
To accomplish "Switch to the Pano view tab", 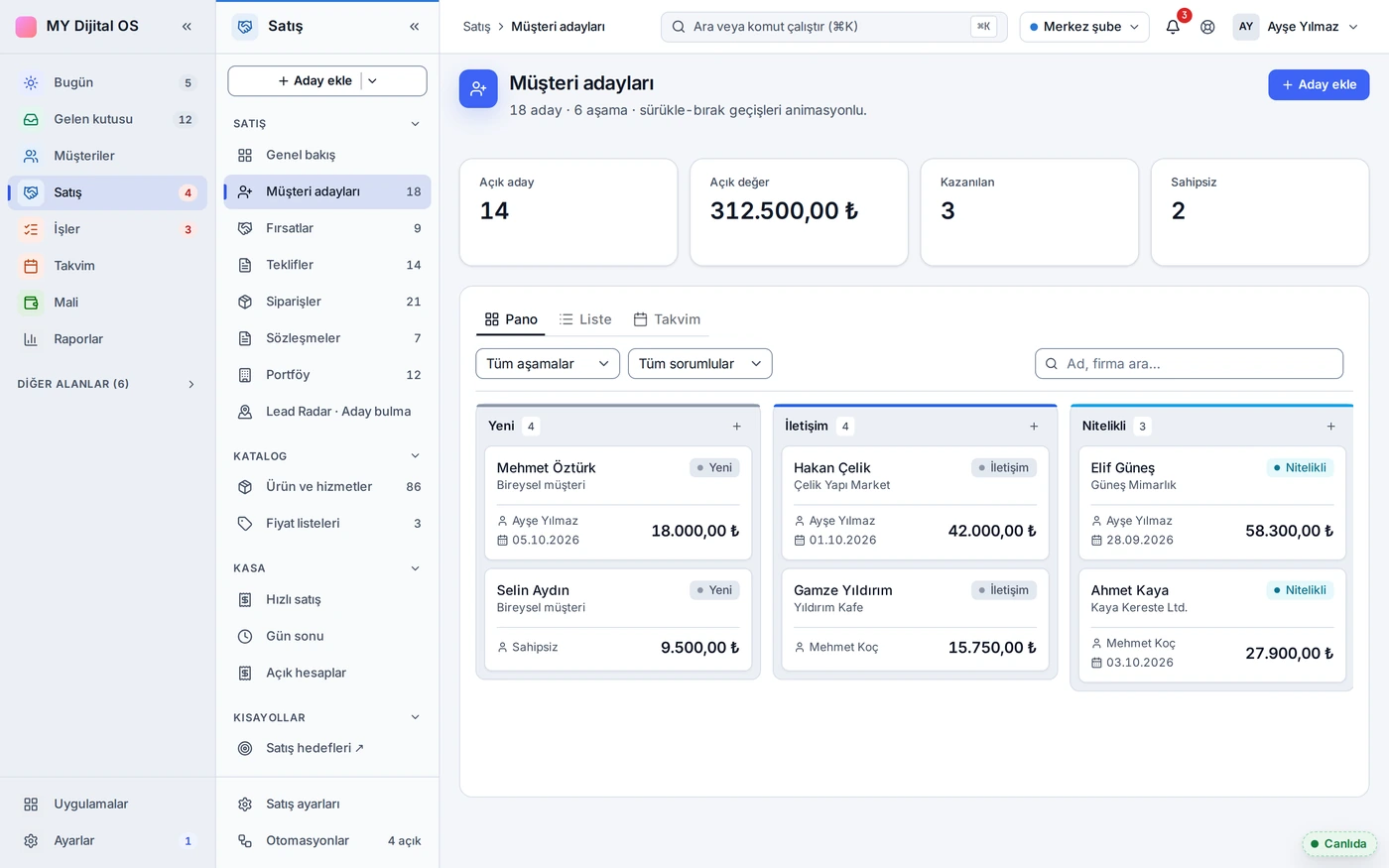I will click(511, 319).
